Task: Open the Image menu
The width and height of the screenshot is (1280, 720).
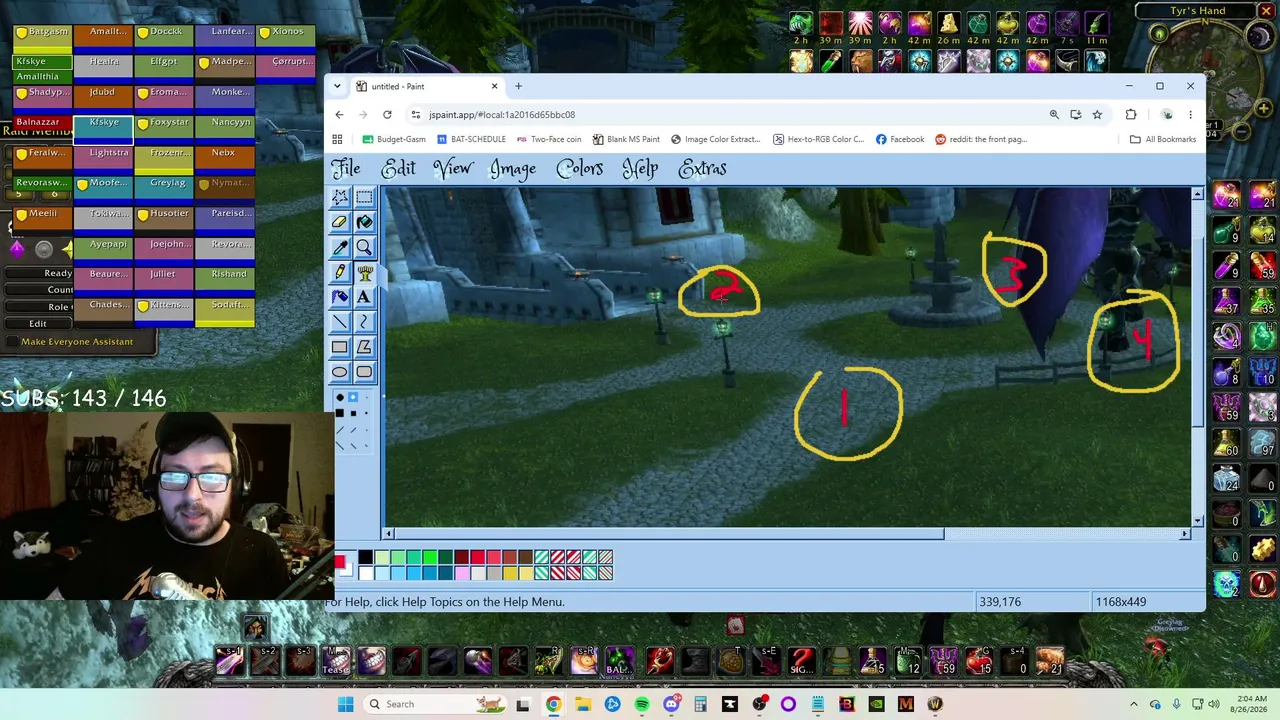Action: tap(513, 168)
